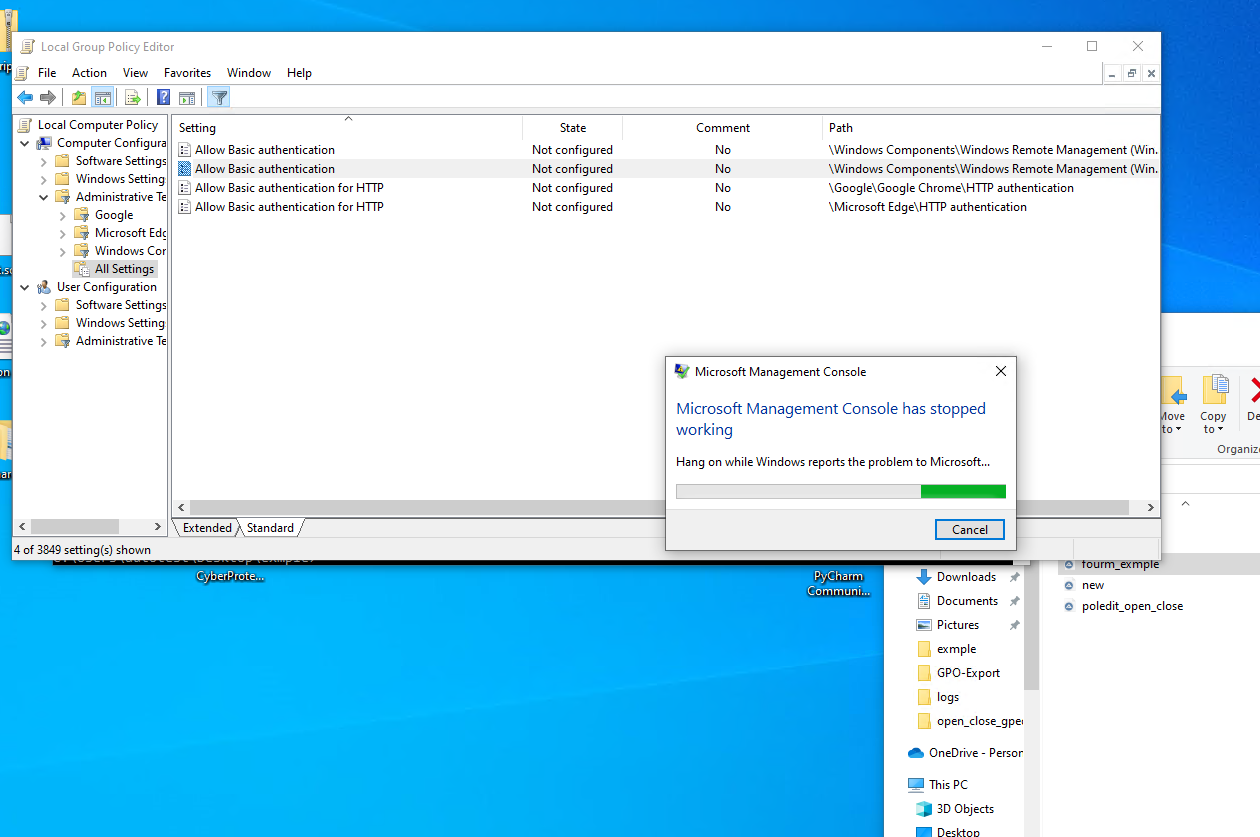The image size is (1260, 837).
Task: Expand the Microsoft Edge tree node
Action: [x=62, y=233]
